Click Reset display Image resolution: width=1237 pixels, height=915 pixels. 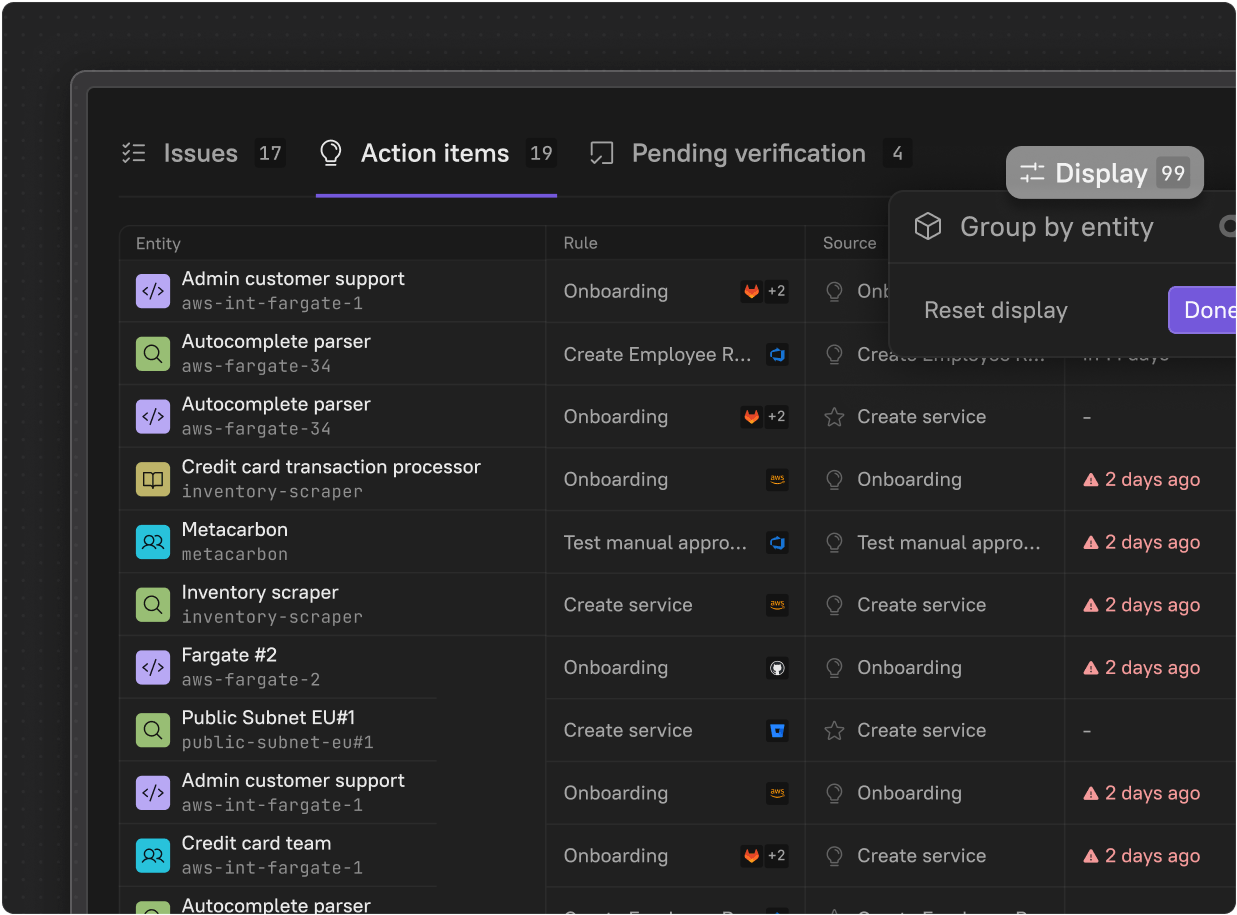coord(996,310)
